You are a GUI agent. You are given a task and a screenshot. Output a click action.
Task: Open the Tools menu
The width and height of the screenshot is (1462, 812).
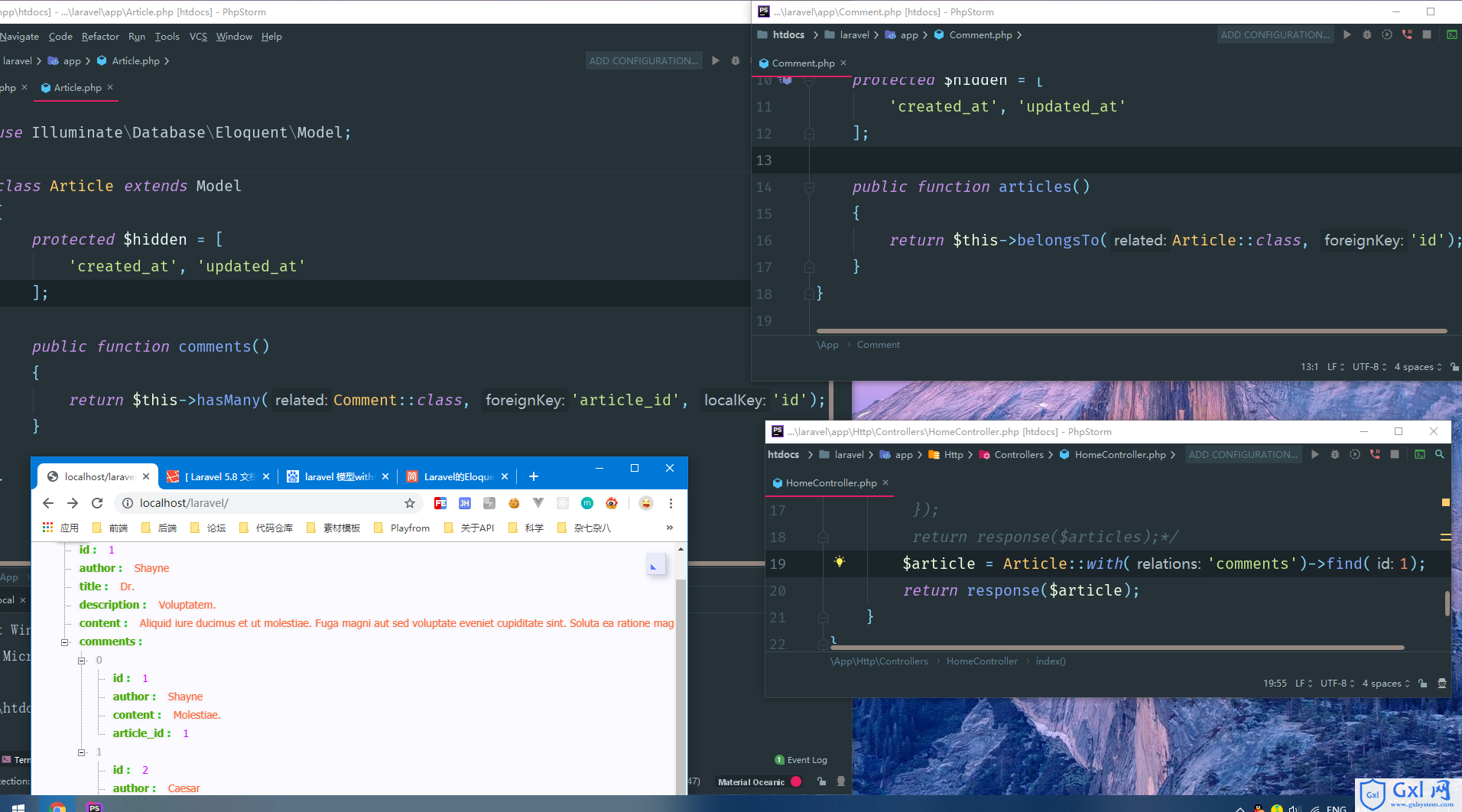(x=167, y=36)
